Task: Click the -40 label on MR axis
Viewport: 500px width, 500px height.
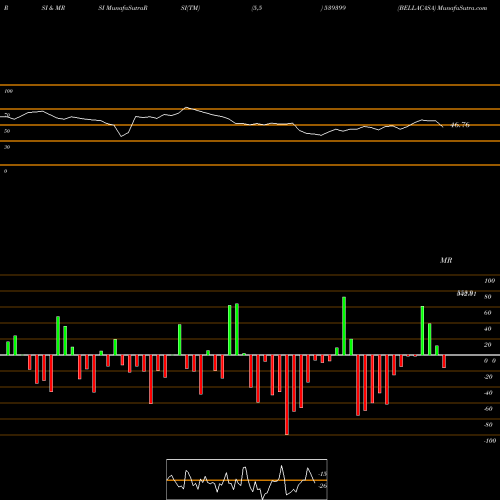Action: (489, 393)
